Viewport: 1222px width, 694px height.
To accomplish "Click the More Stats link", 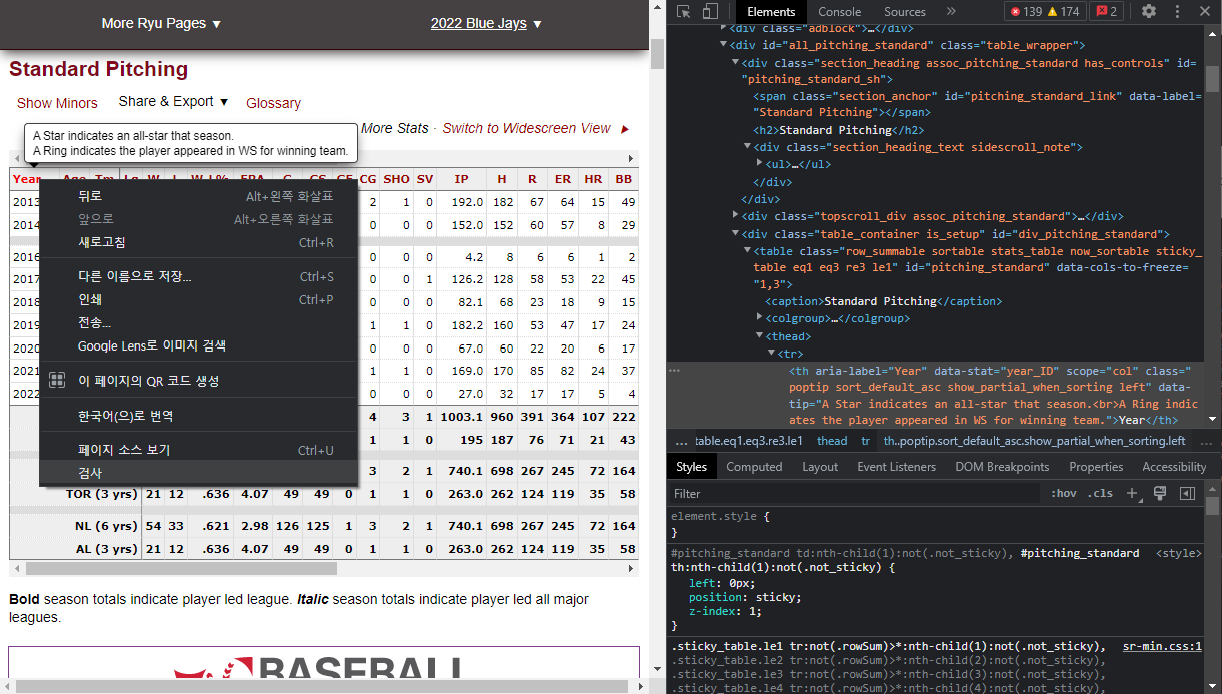I will 394,128.
